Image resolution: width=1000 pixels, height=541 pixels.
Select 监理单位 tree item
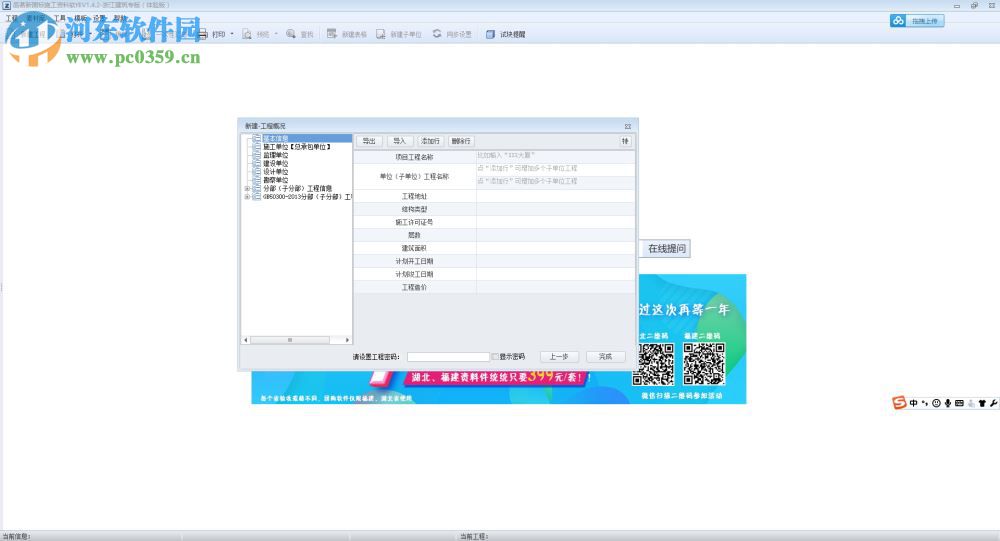(276, 155)
